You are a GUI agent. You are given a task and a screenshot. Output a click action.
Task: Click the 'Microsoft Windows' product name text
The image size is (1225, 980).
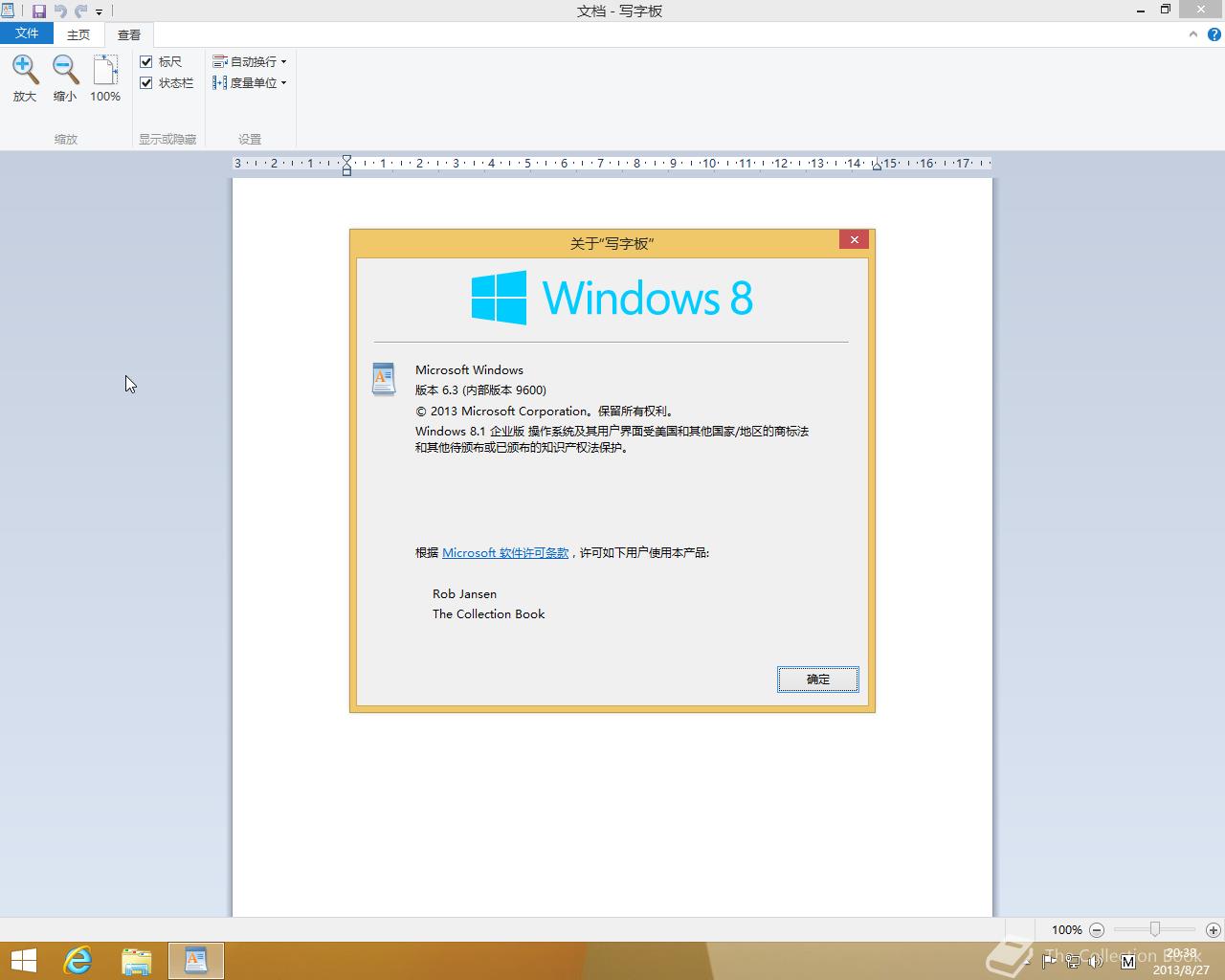(469, 369)
